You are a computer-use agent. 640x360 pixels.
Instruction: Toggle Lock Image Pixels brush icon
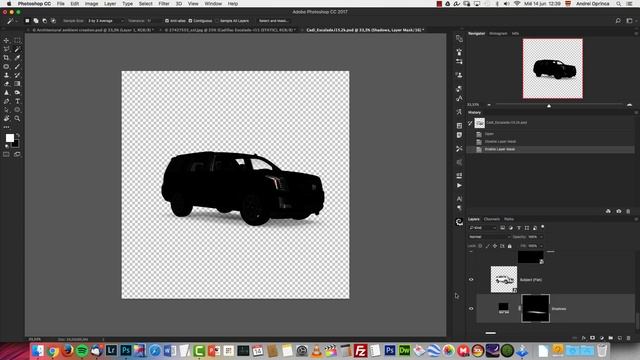pos(487,246)
